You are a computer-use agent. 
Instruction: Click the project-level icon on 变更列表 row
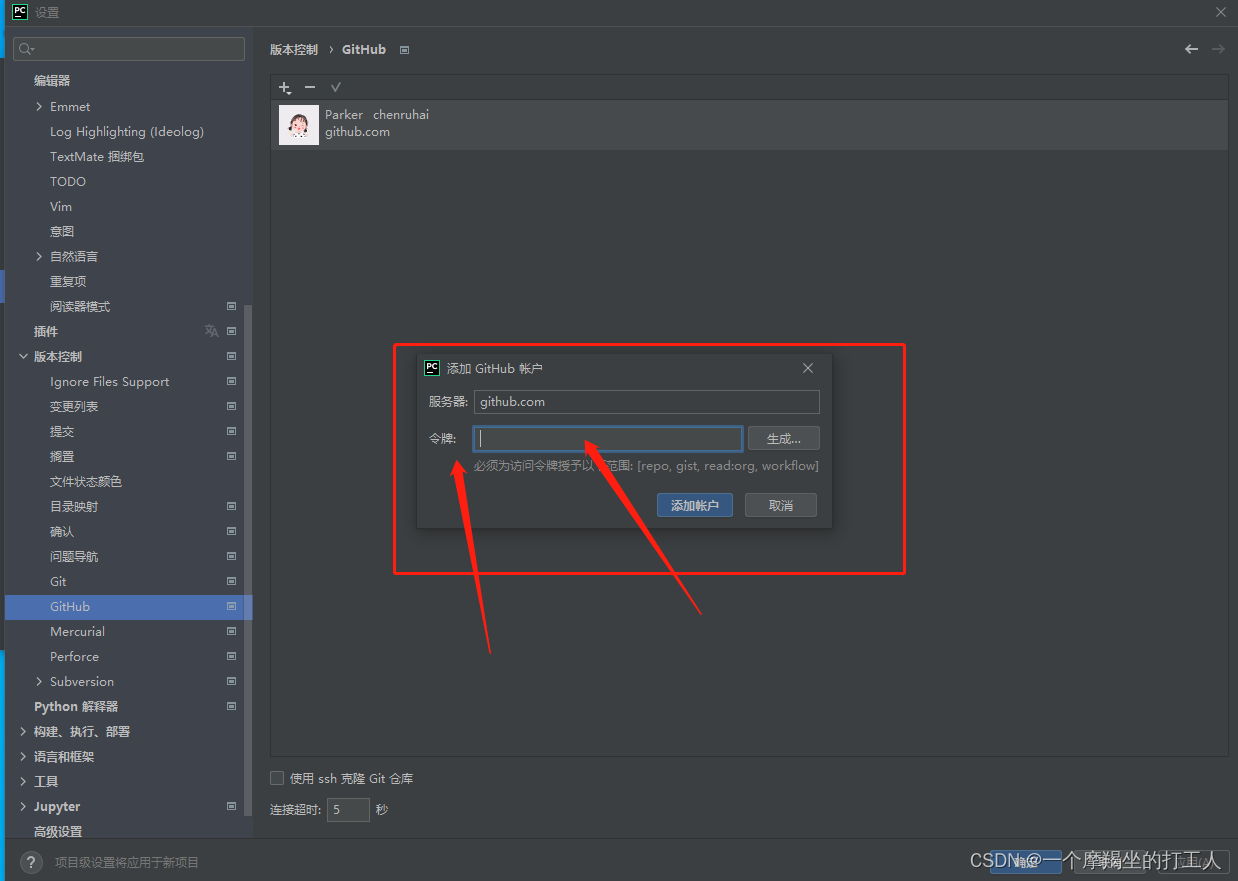231,406
